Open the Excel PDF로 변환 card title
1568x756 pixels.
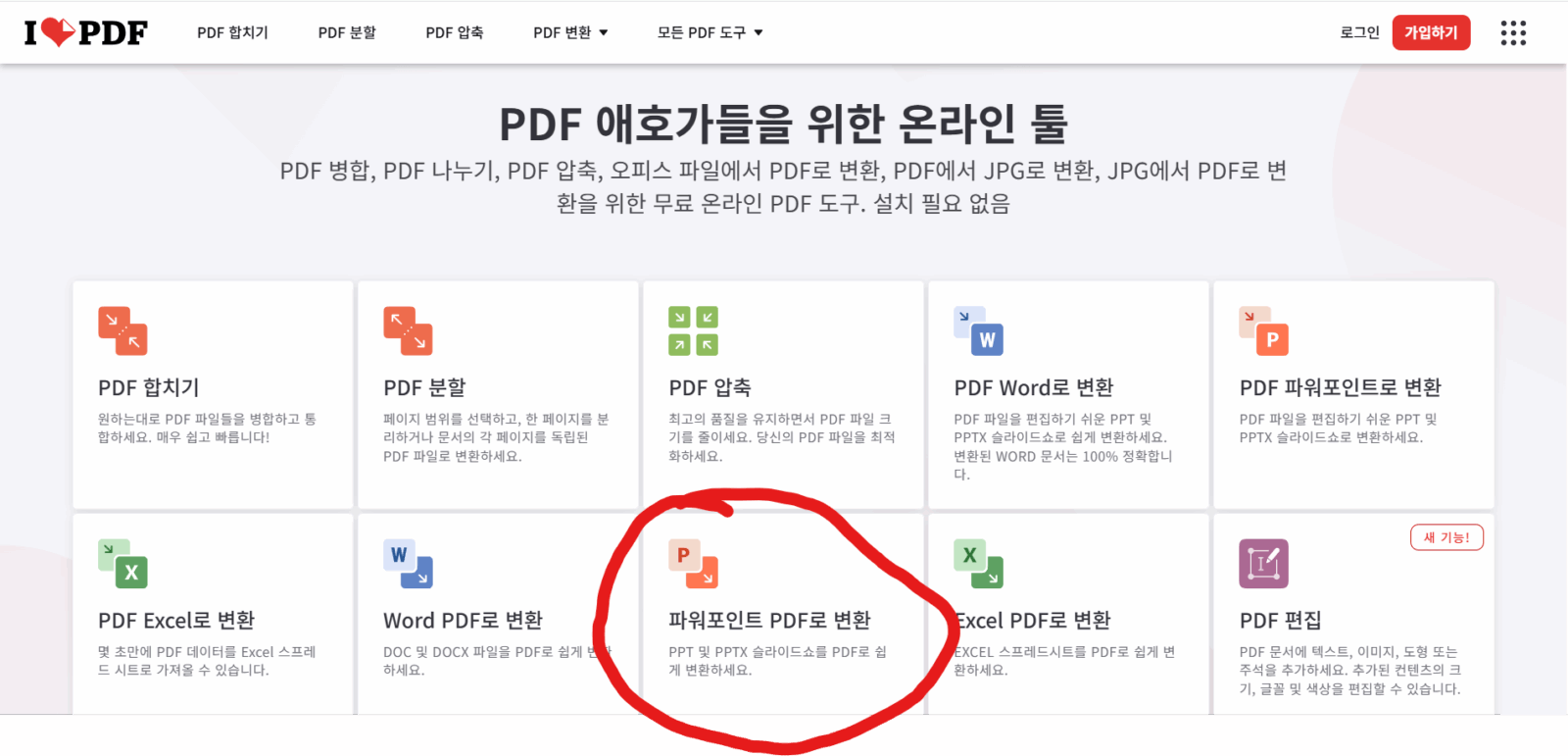click(1033, 621)
